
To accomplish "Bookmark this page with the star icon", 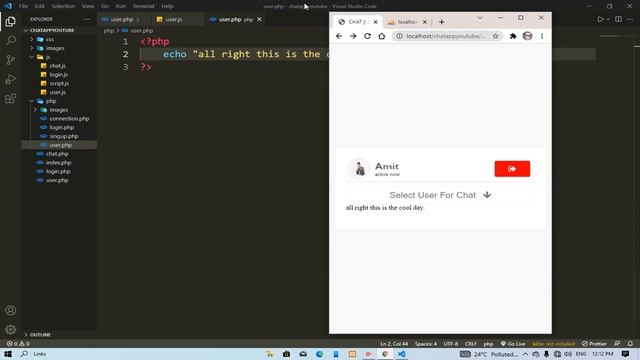I will [496, 36].
